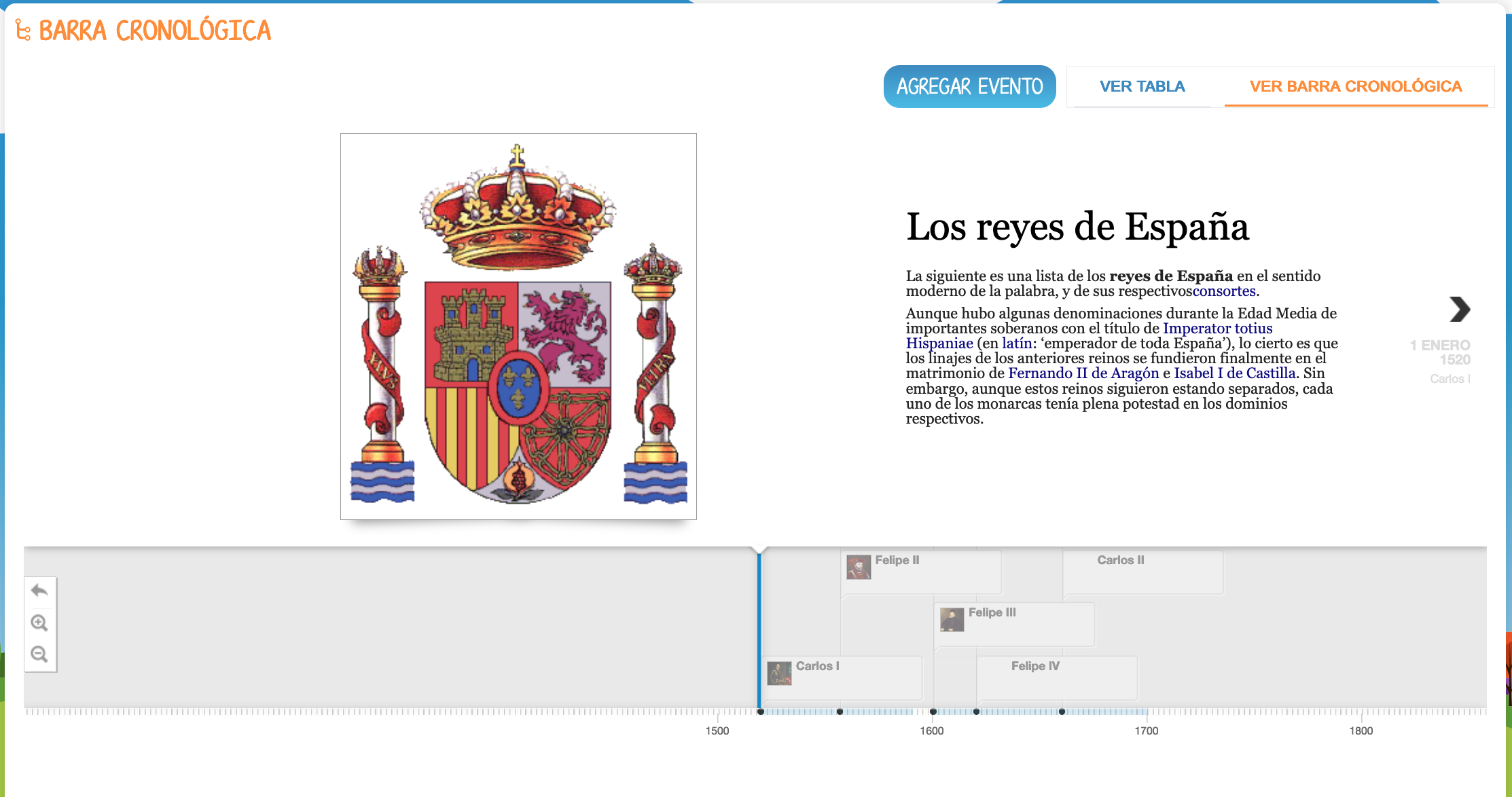Click the Barra Cronológica branch logo icon
The height and width of the screenshot is (797, 1512).
tap(23, 31)
